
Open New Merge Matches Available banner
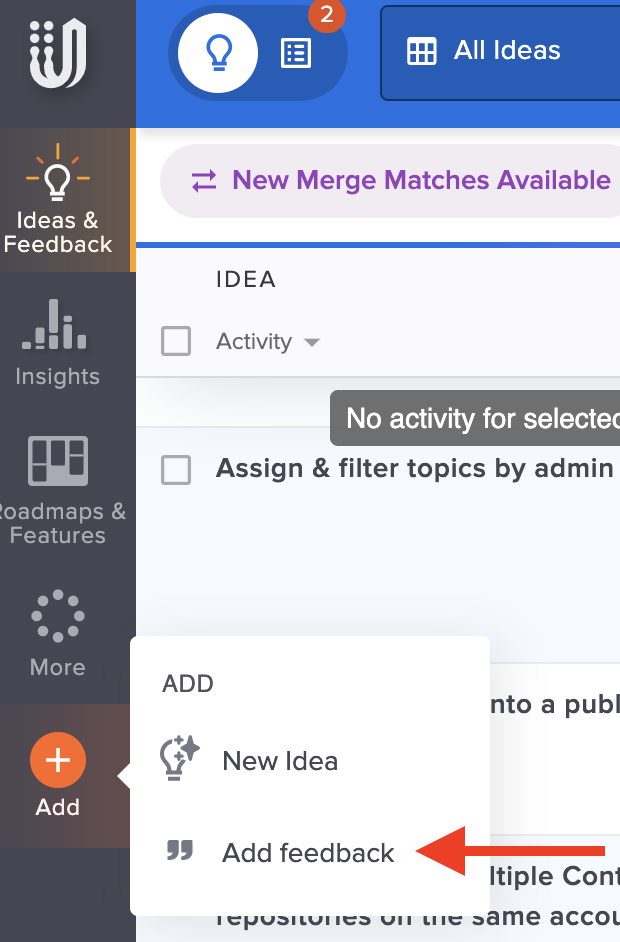click(391, 181)
